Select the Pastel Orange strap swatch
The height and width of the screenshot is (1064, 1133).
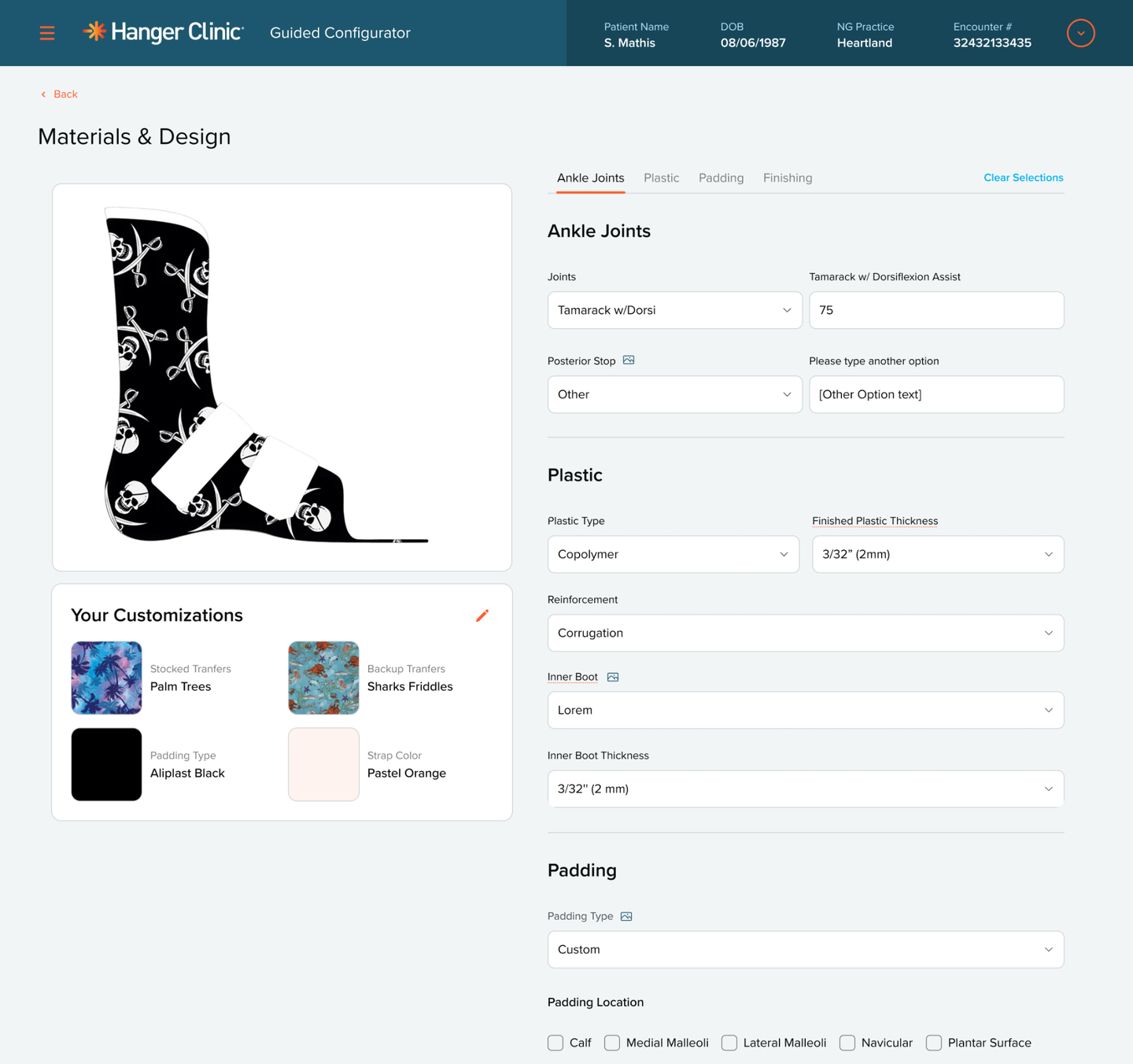pyautogui.click(x=323, y=764)
